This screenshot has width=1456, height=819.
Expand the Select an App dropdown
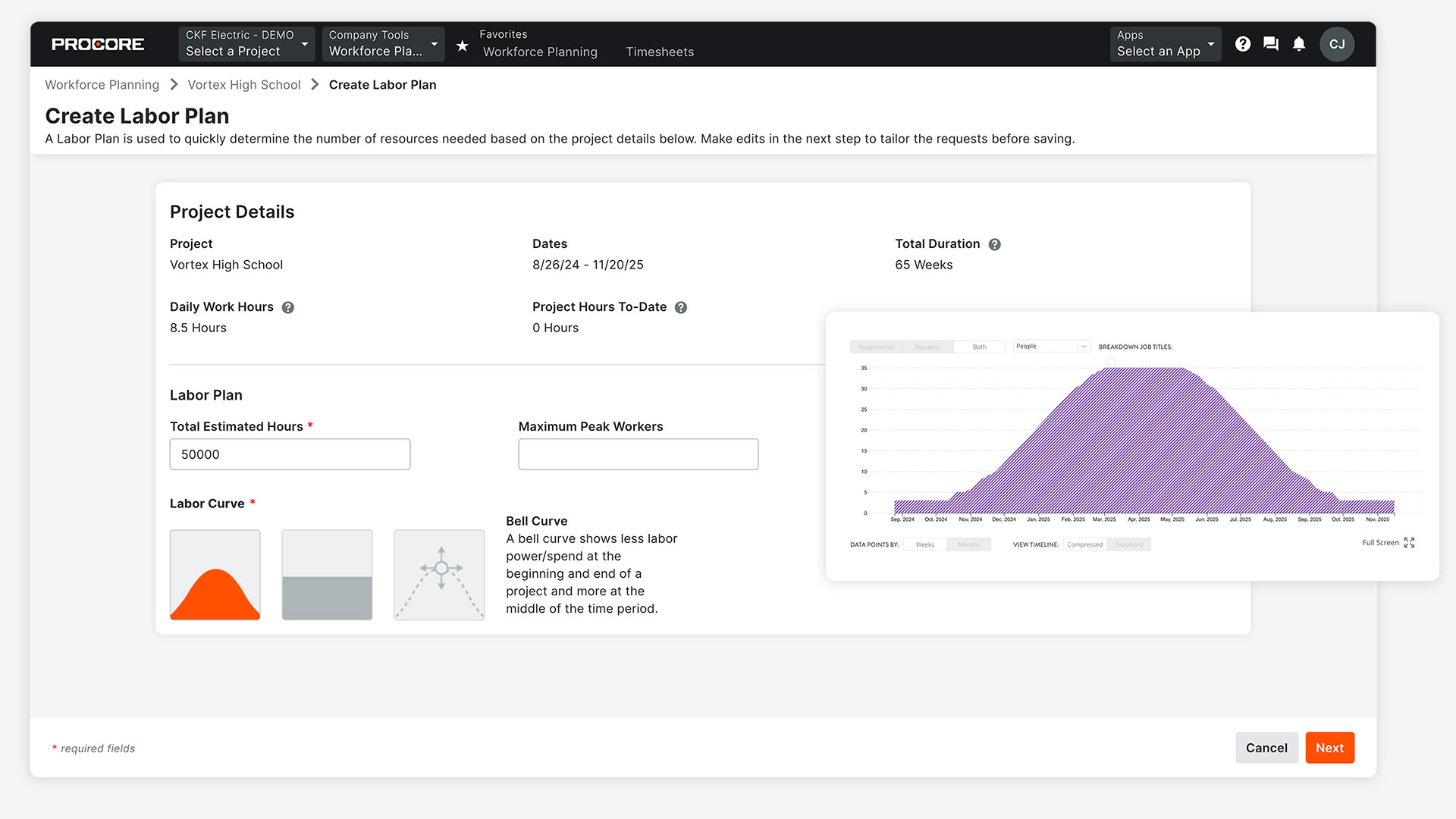pyautogui.click(x=1165, y=43)
